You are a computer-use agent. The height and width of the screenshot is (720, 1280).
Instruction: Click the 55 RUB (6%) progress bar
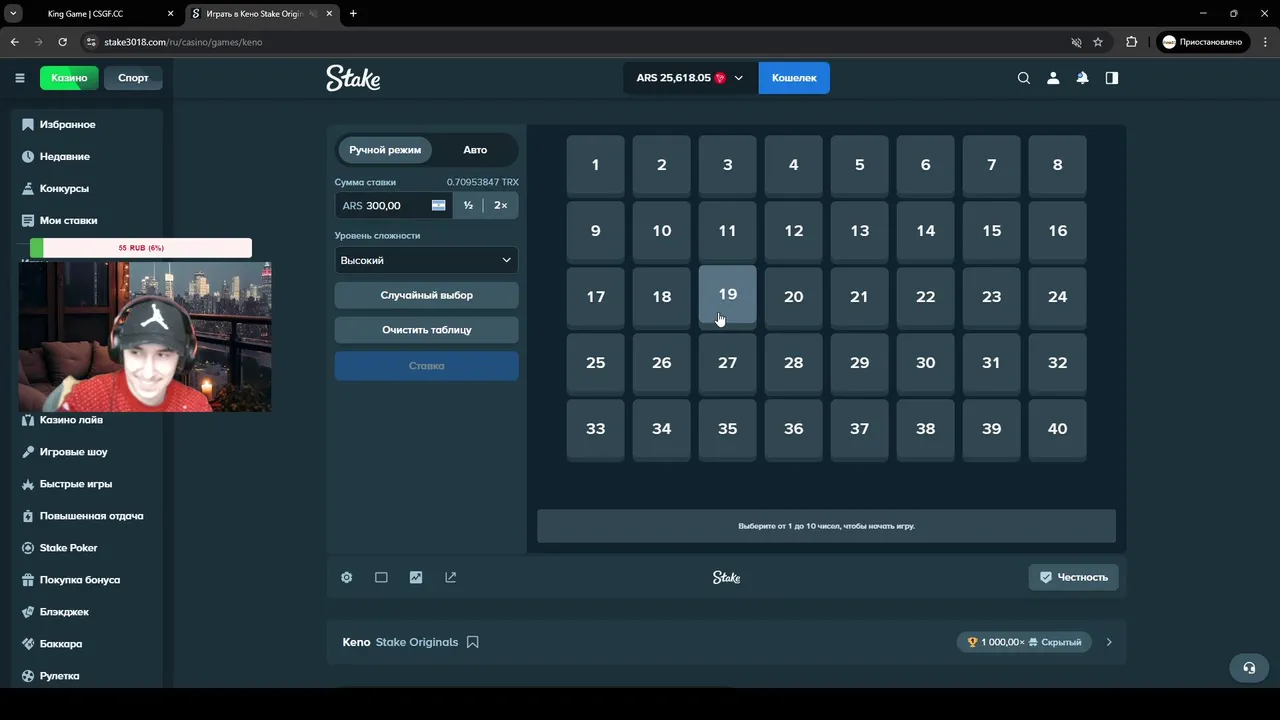click(141, 248)
